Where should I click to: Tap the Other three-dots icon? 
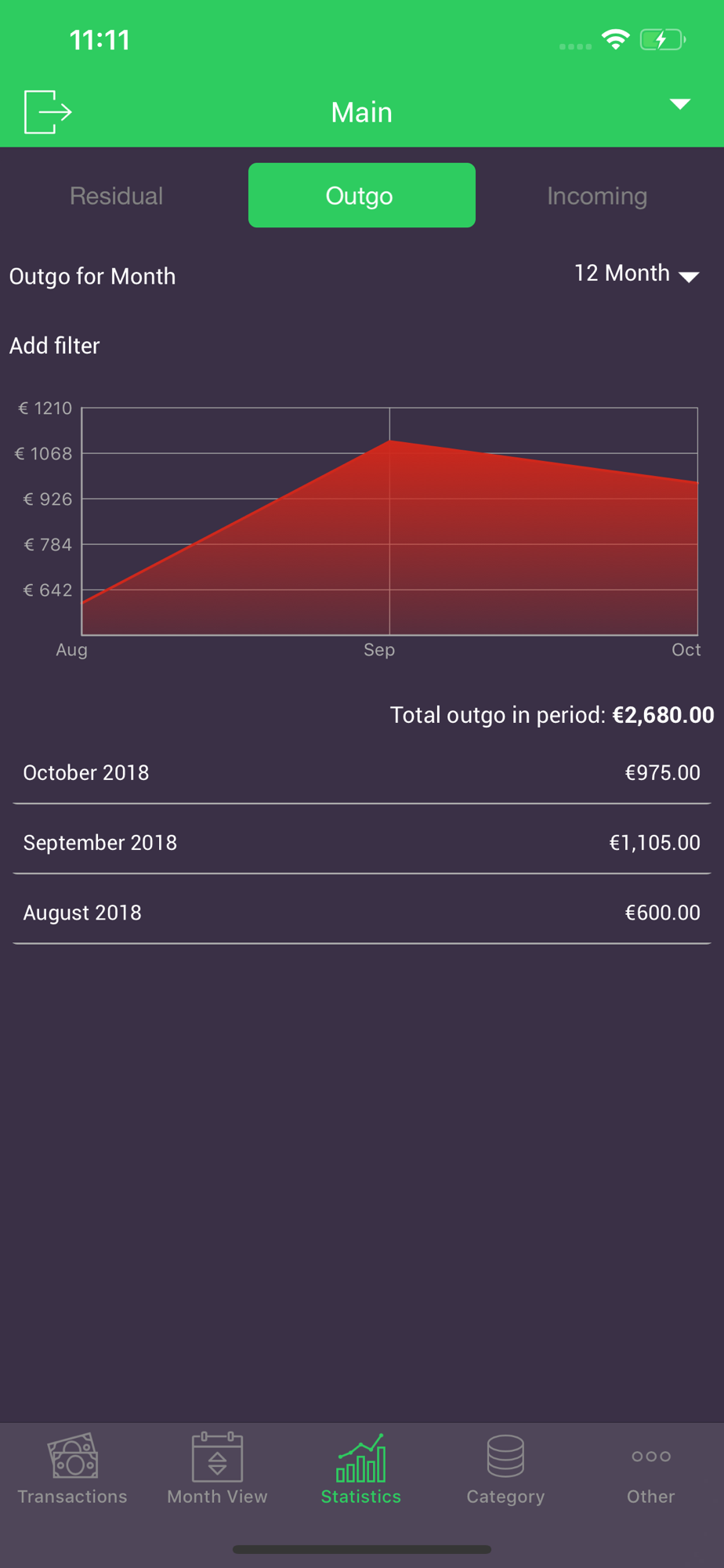650,1457
